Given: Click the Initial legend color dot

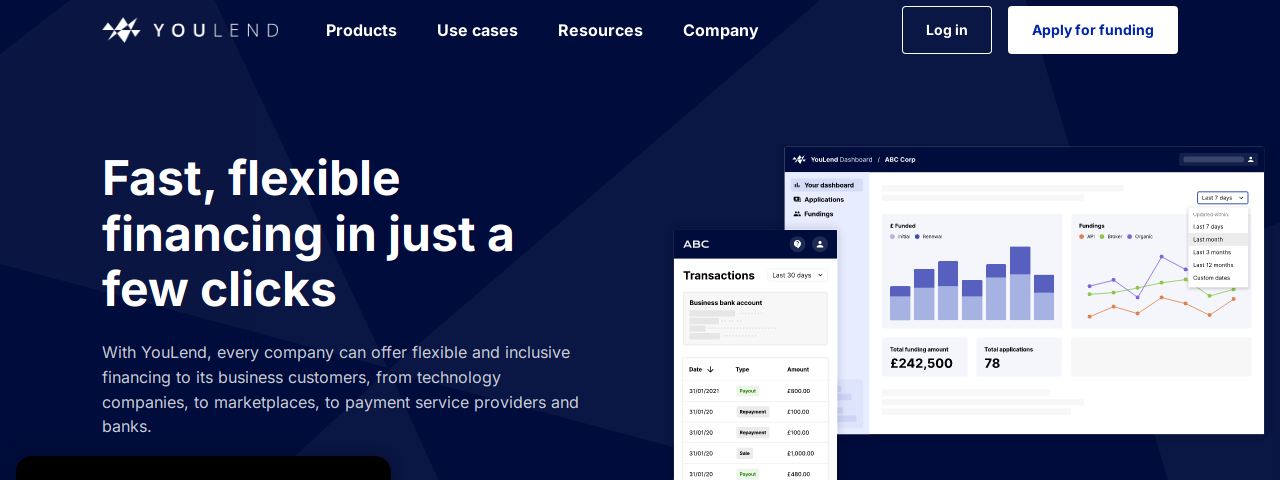Looking at the screenshot, I should 893,236.
